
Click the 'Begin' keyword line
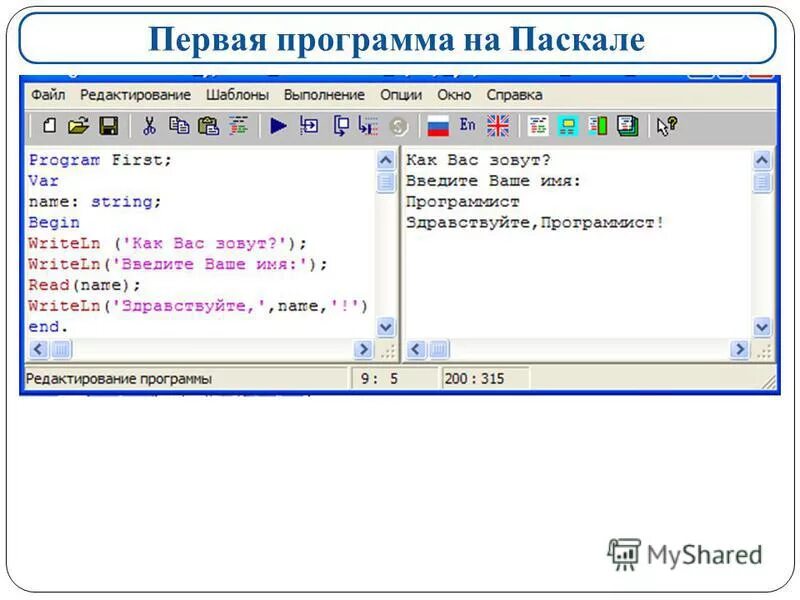tap(54, 222)
